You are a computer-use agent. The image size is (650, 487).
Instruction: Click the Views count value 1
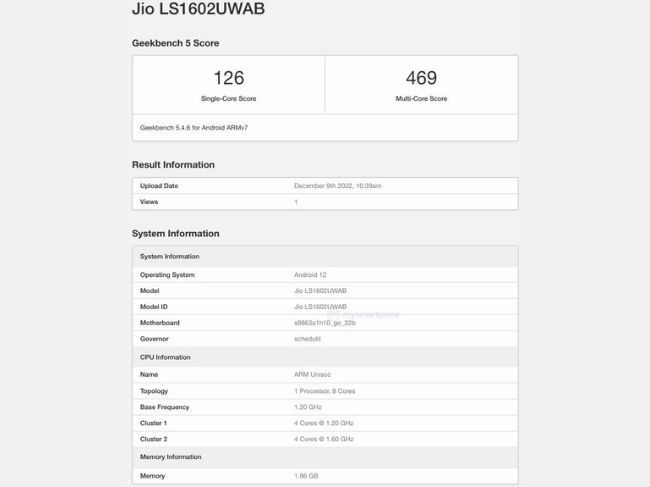pyautogui.click(x=296, y=202)
